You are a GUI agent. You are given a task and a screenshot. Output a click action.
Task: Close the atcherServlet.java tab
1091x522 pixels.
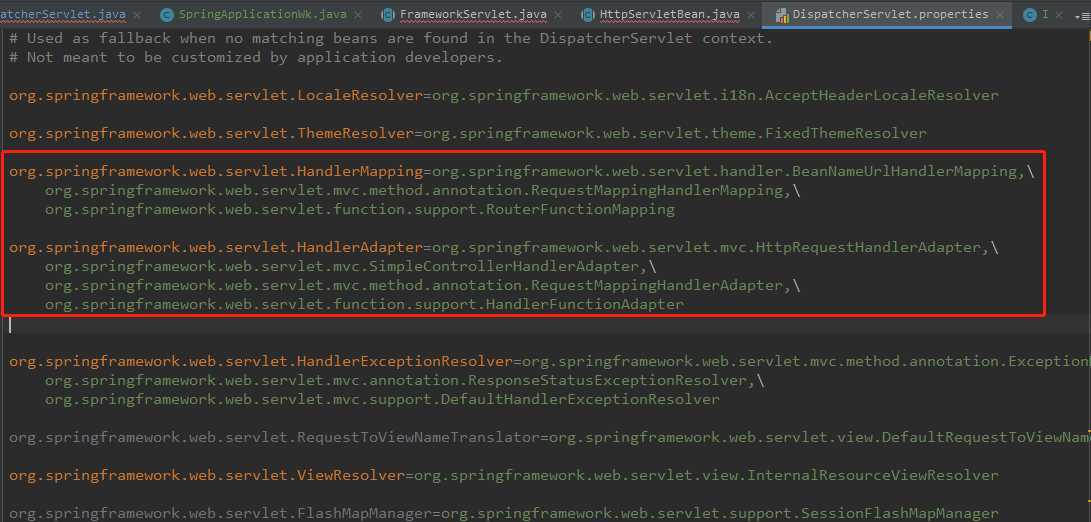pyautogui.click(x=136, y=15)
